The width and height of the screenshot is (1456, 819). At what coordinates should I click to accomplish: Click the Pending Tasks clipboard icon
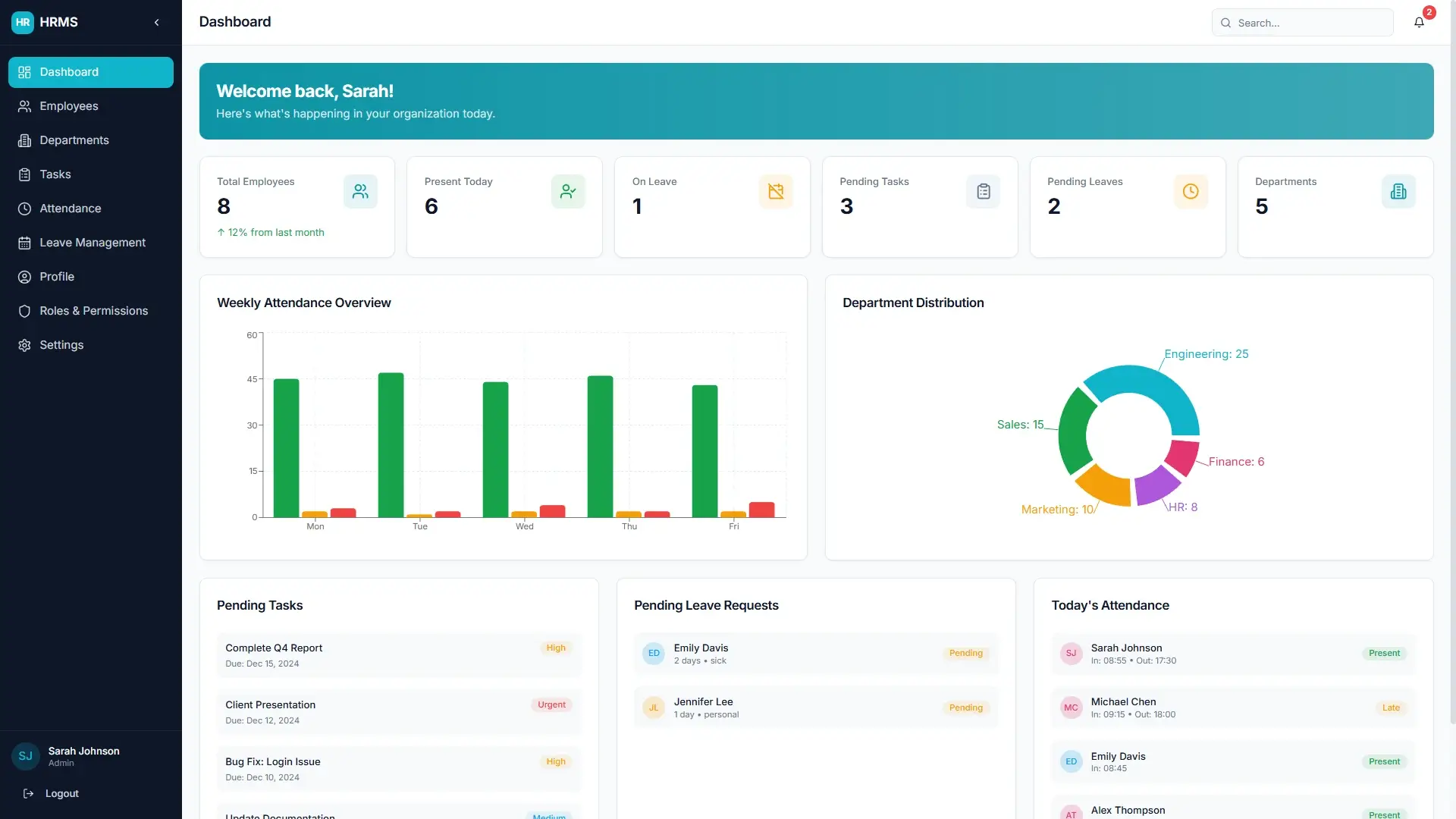point(984,192)
